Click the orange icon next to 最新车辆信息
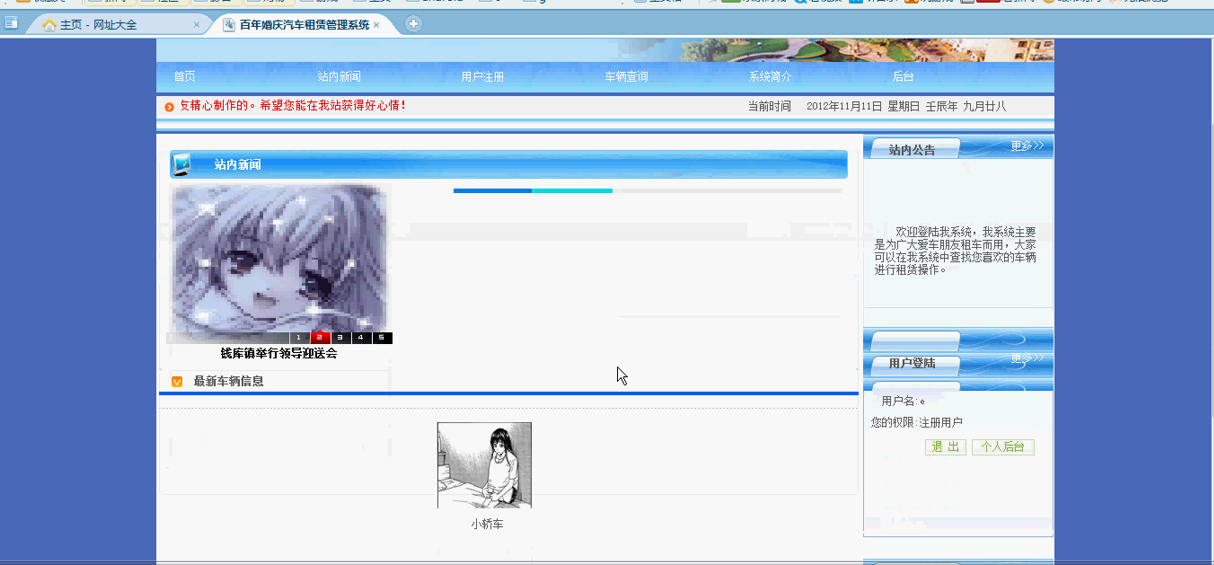 point(177,382)
